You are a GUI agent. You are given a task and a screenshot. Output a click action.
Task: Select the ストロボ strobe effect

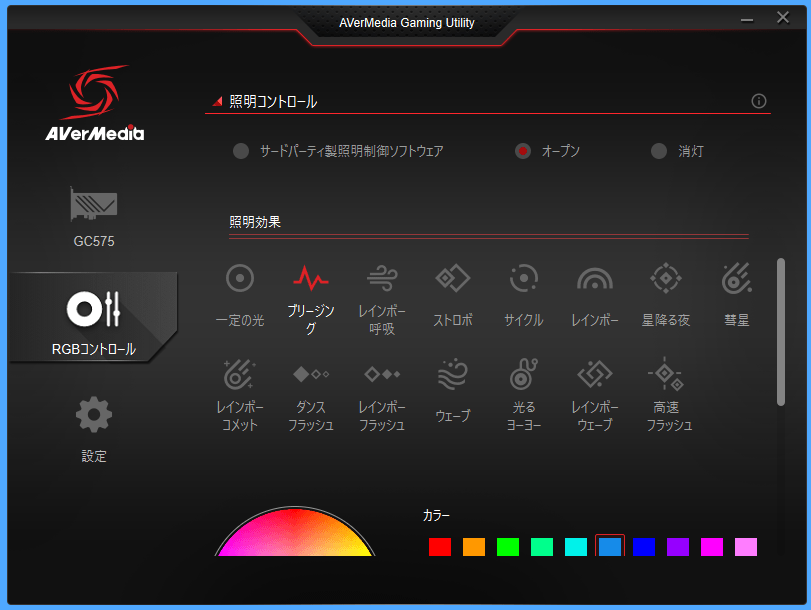point(453,296)
